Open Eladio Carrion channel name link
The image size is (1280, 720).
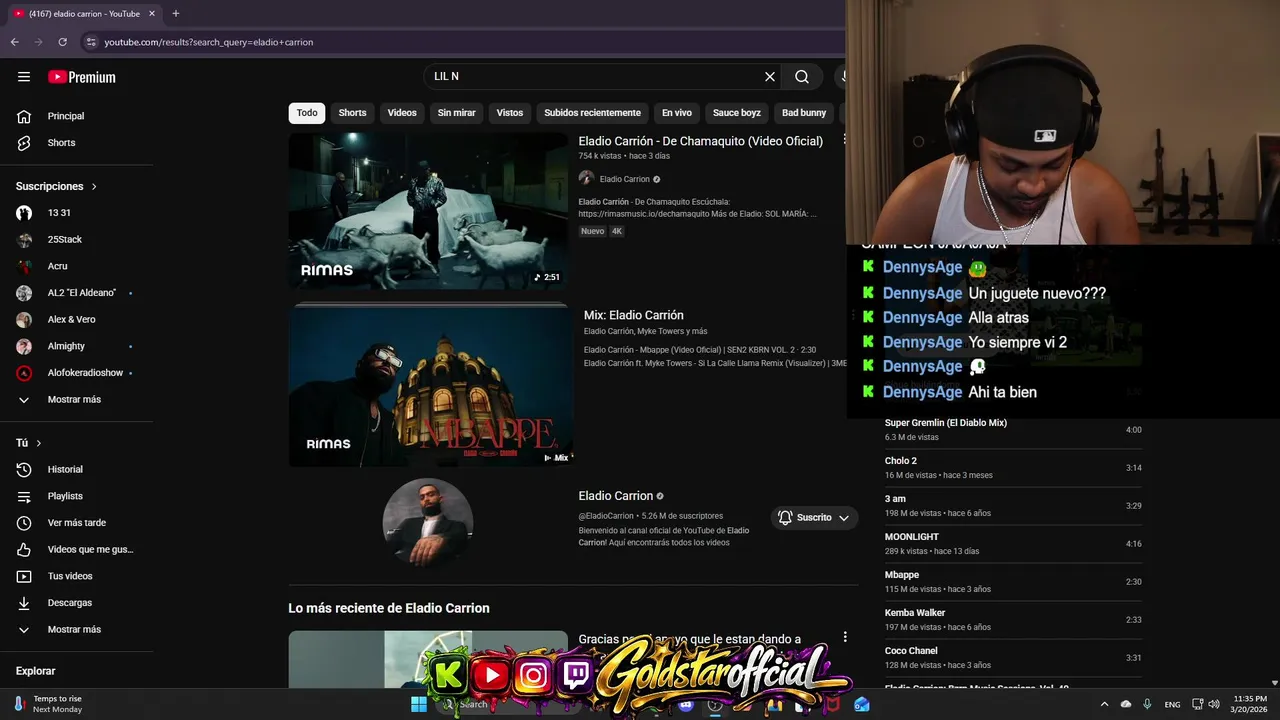coord(615,496)
